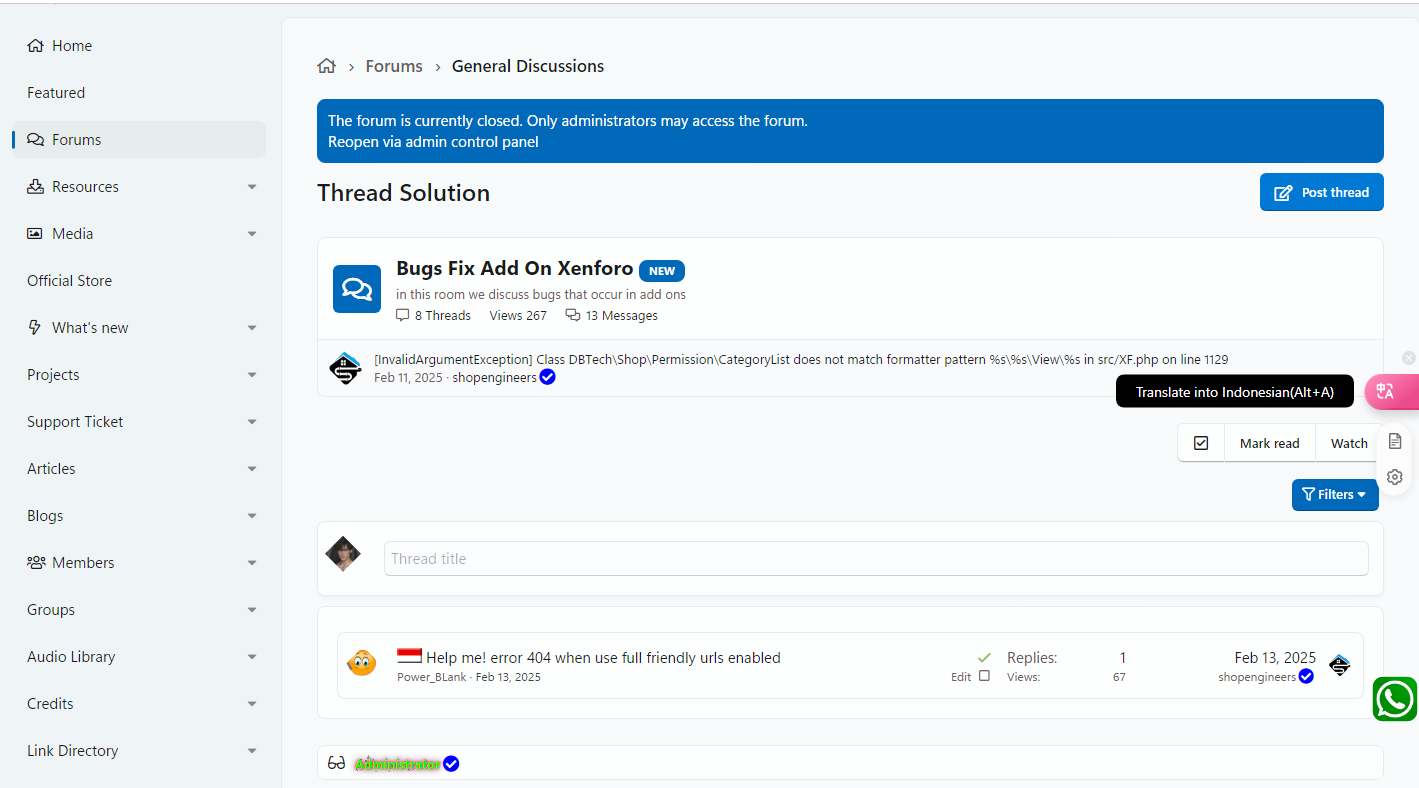
Task: Tick the checkbox below the thread Edit link
Action: (984, 676)
